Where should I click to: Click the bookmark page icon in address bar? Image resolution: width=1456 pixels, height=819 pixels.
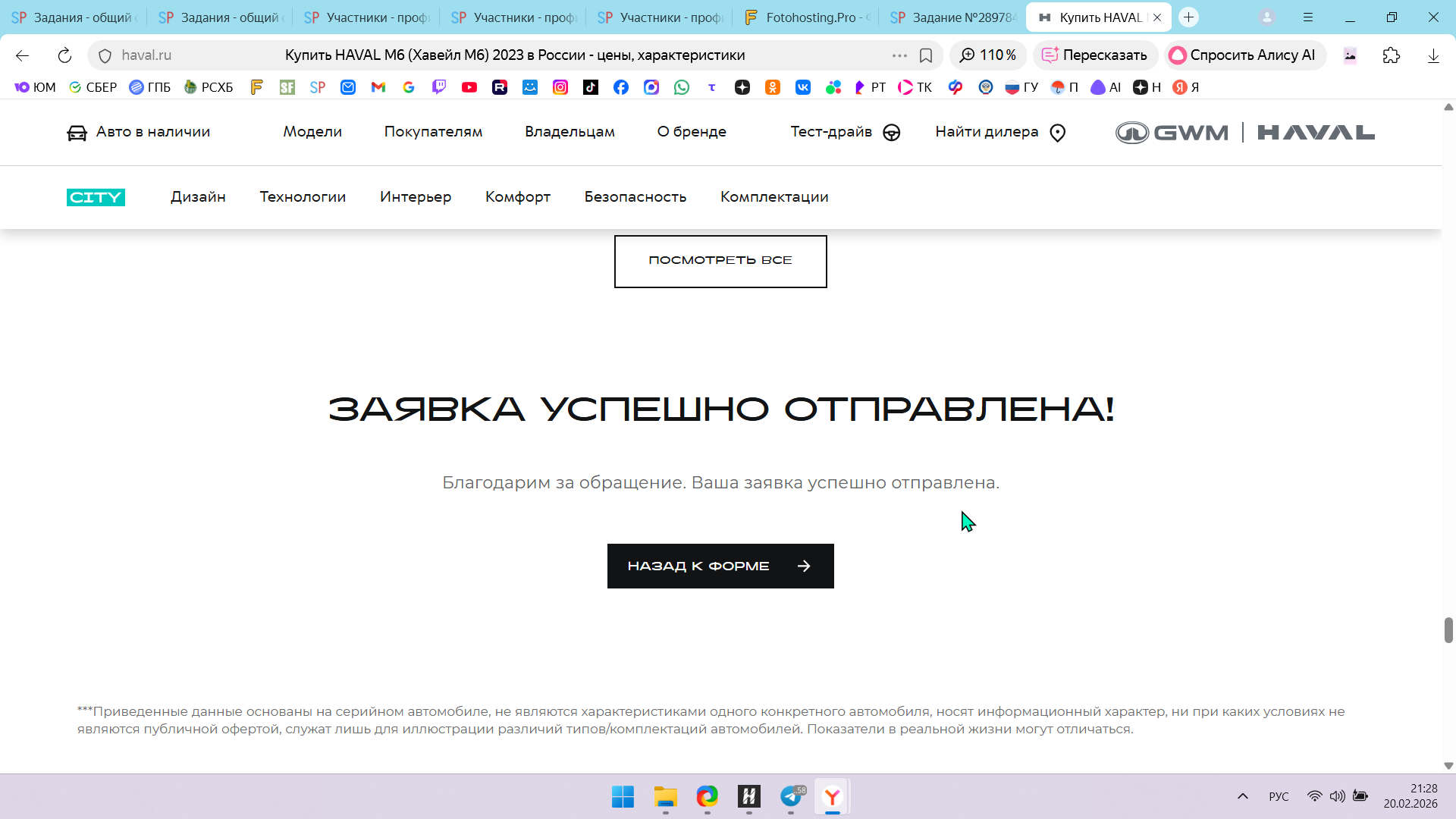926,55
